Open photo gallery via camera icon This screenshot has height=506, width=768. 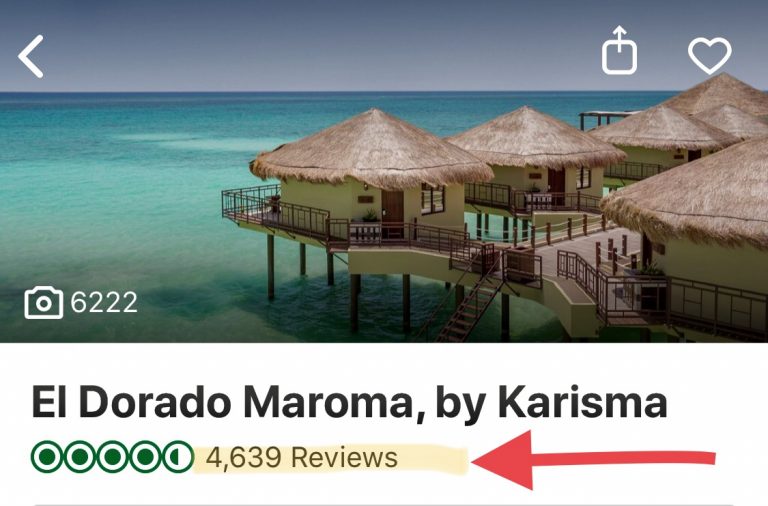tap(44, 303)
